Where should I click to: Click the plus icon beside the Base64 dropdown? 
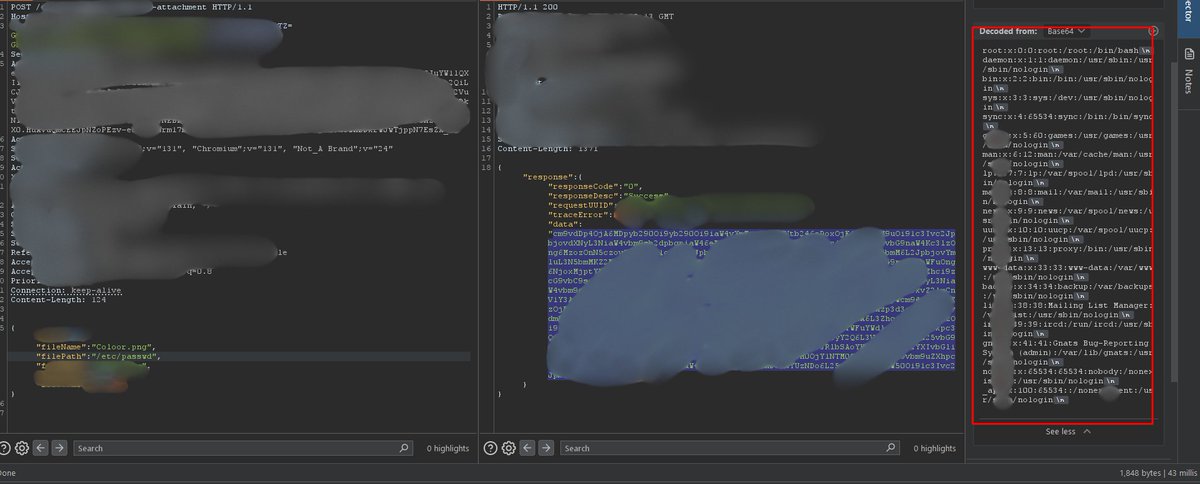click(1154, 32)
